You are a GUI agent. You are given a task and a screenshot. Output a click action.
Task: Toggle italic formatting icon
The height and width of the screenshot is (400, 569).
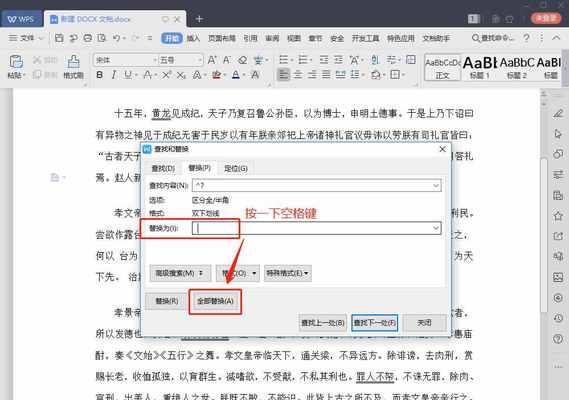(x=114, y=75)
